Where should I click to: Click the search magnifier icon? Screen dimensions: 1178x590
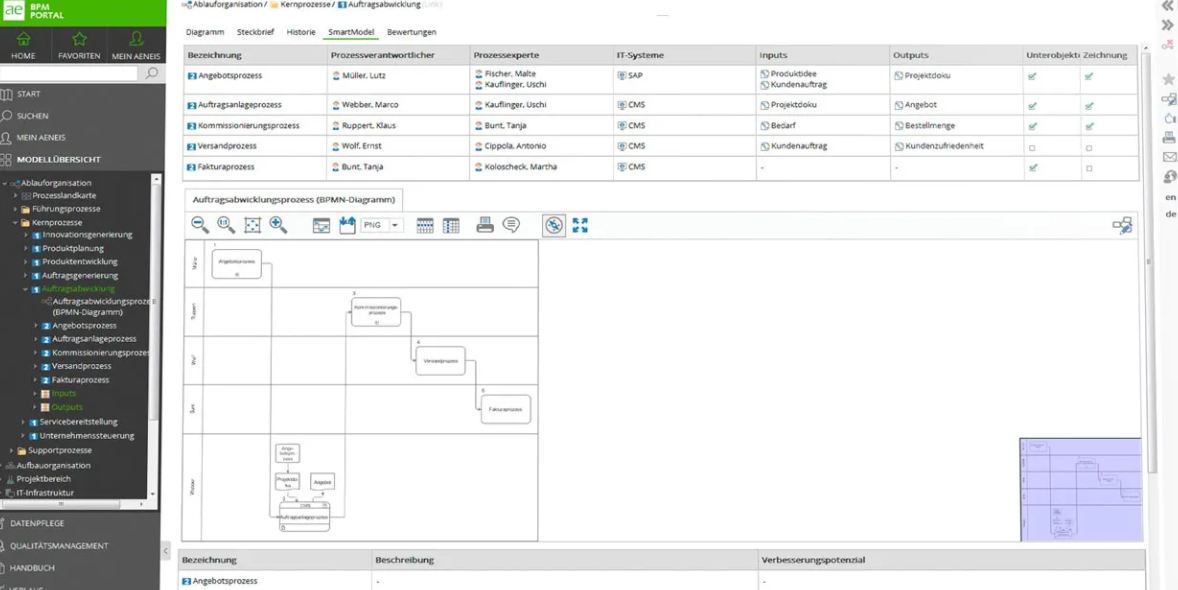click(151, 73)
